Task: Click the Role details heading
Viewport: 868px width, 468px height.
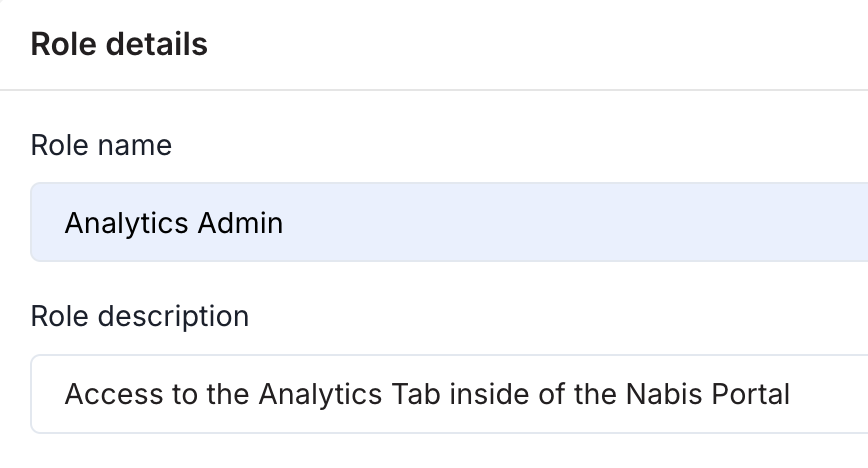Action: click(x=119, y=44)
